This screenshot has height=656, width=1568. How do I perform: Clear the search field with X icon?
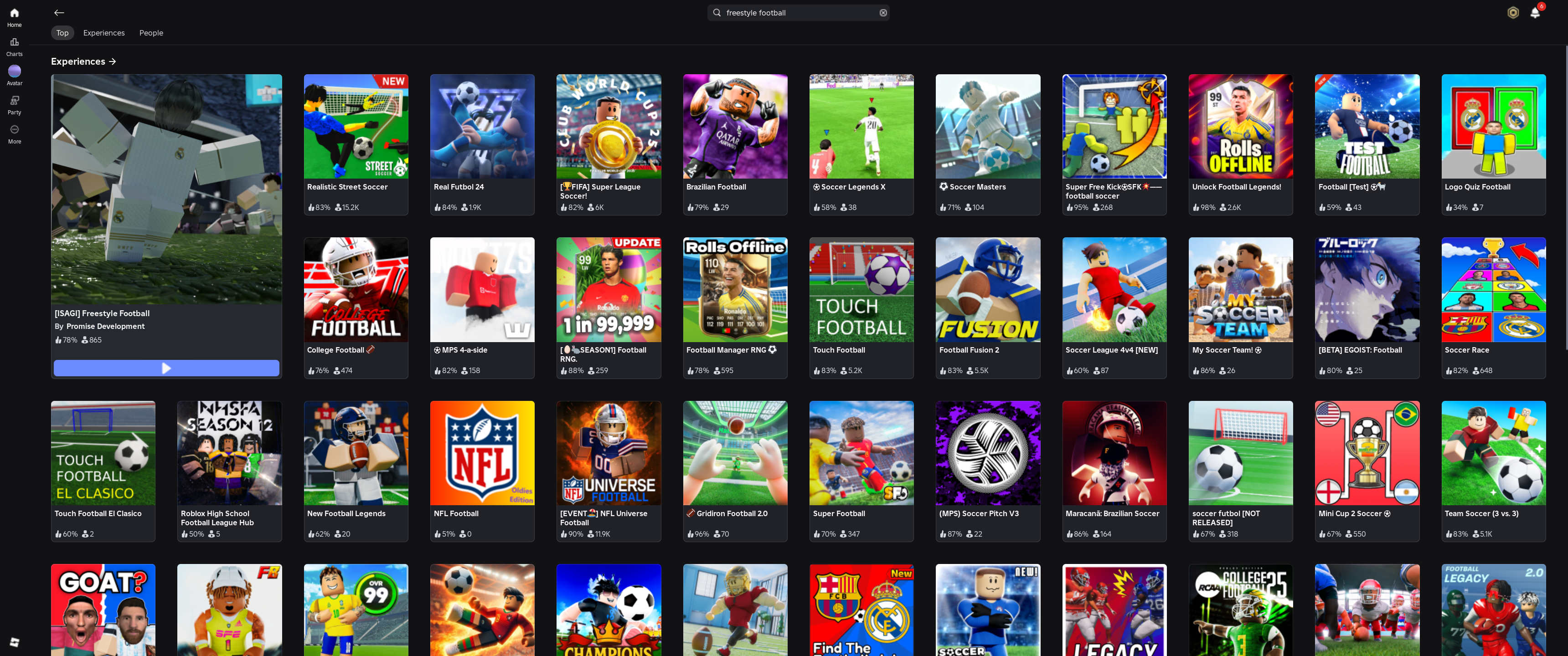(x=882, y=13)
